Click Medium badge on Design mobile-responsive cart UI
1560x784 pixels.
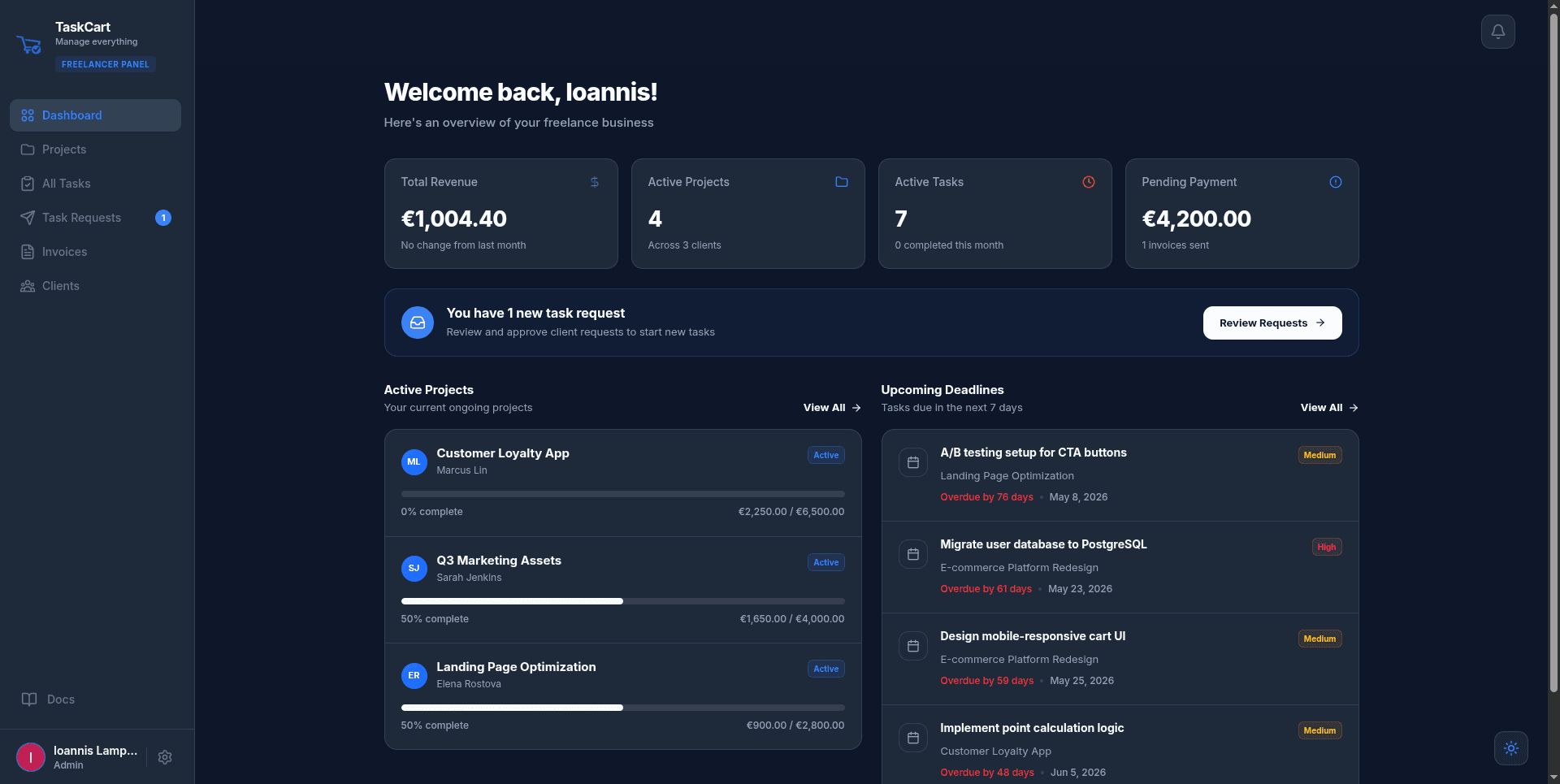tap(1319, 639)
